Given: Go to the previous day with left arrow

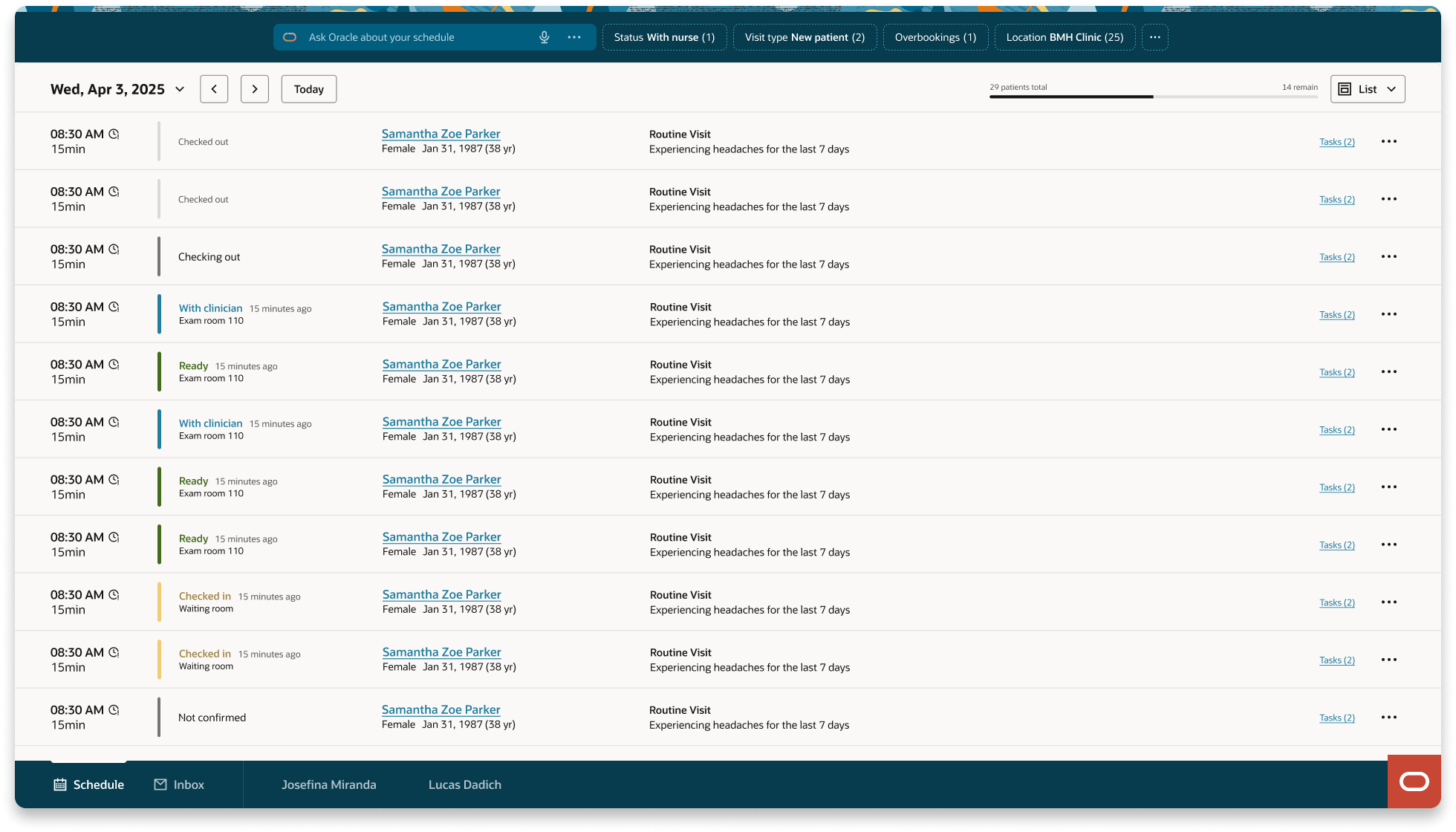Looking at the screenshot, I should (x=214, y=89).
